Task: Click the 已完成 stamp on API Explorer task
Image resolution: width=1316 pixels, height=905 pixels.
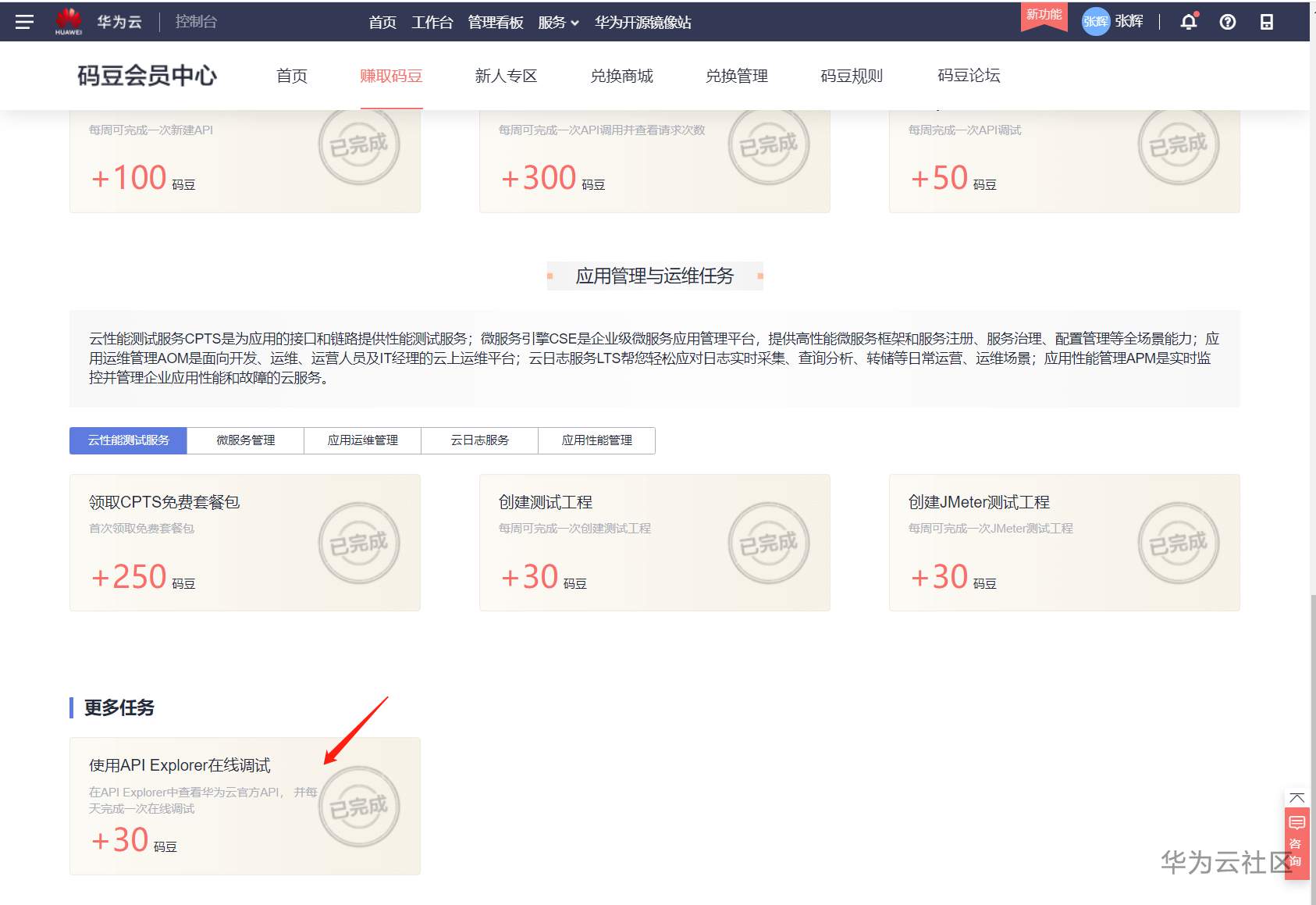Action: click(359, 807)
